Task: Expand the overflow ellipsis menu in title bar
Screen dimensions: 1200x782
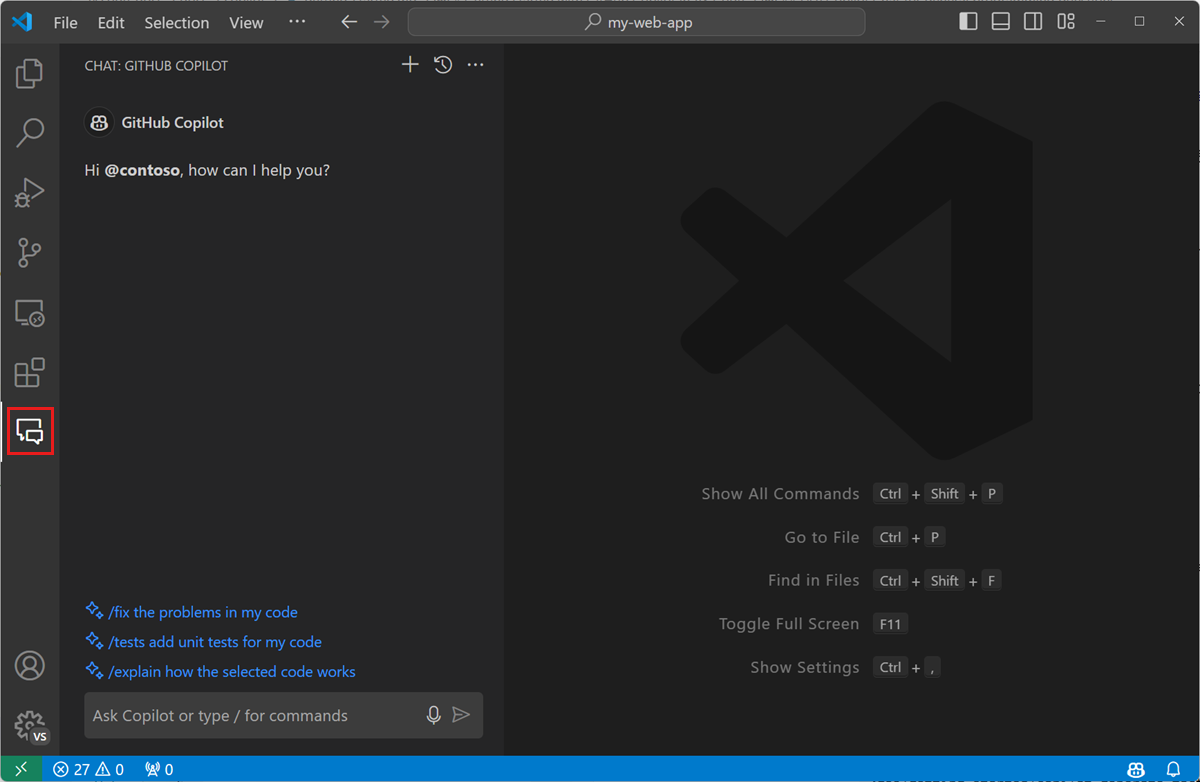Action: click(296, 22)
